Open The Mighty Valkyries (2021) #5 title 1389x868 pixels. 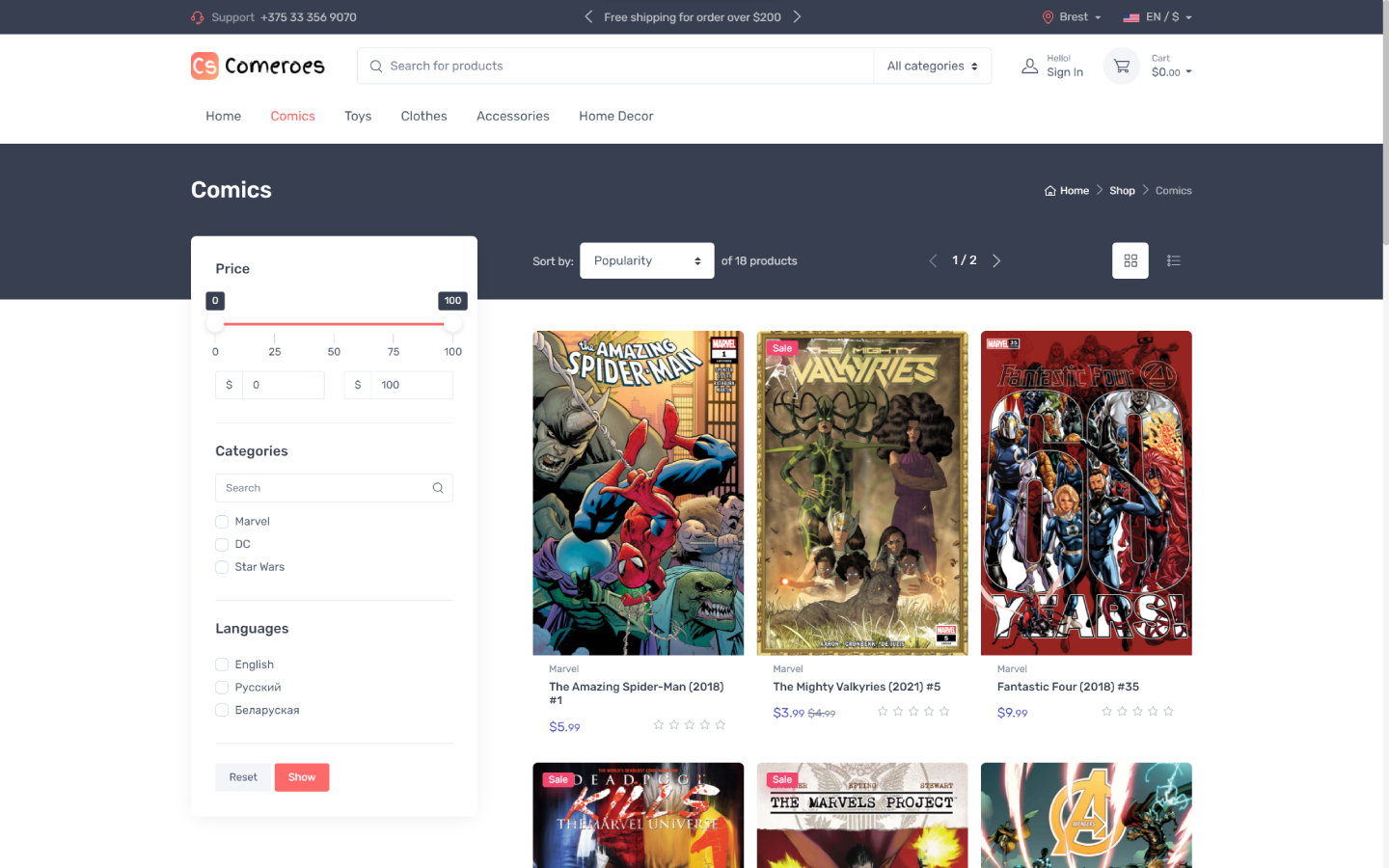(x=857, y=687)
